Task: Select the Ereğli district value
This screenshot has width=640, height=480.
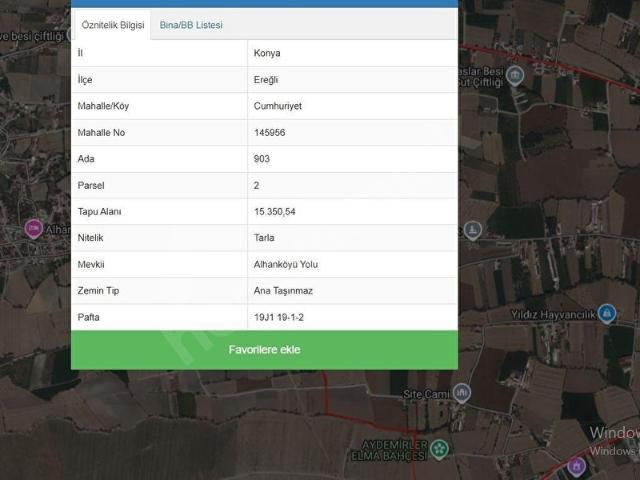Action: tap(266, 80)
